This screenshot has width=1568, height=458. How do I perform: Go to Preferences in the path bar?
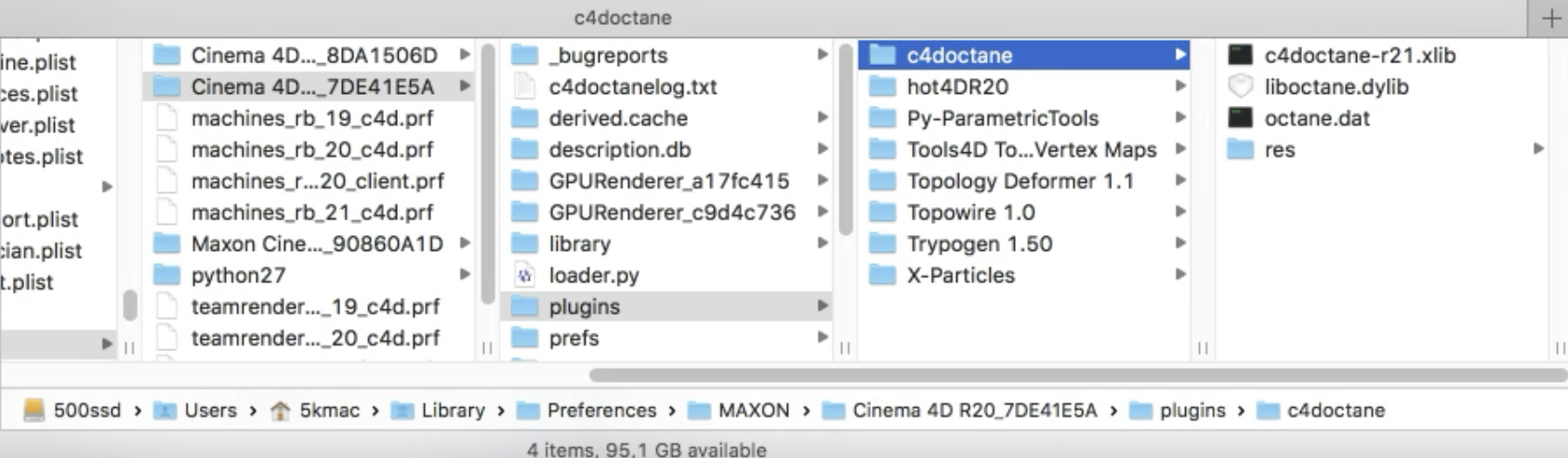600,411
